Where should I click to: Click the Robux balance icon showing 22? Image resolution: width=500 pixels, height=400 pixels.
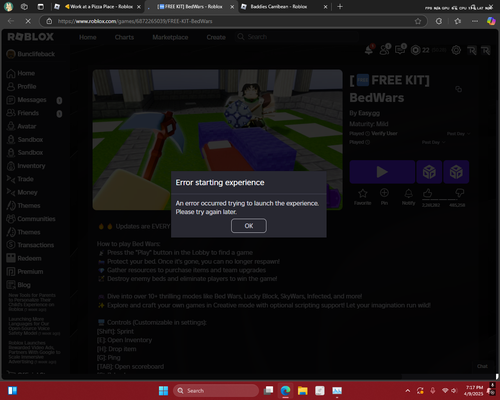pos(416,50)
